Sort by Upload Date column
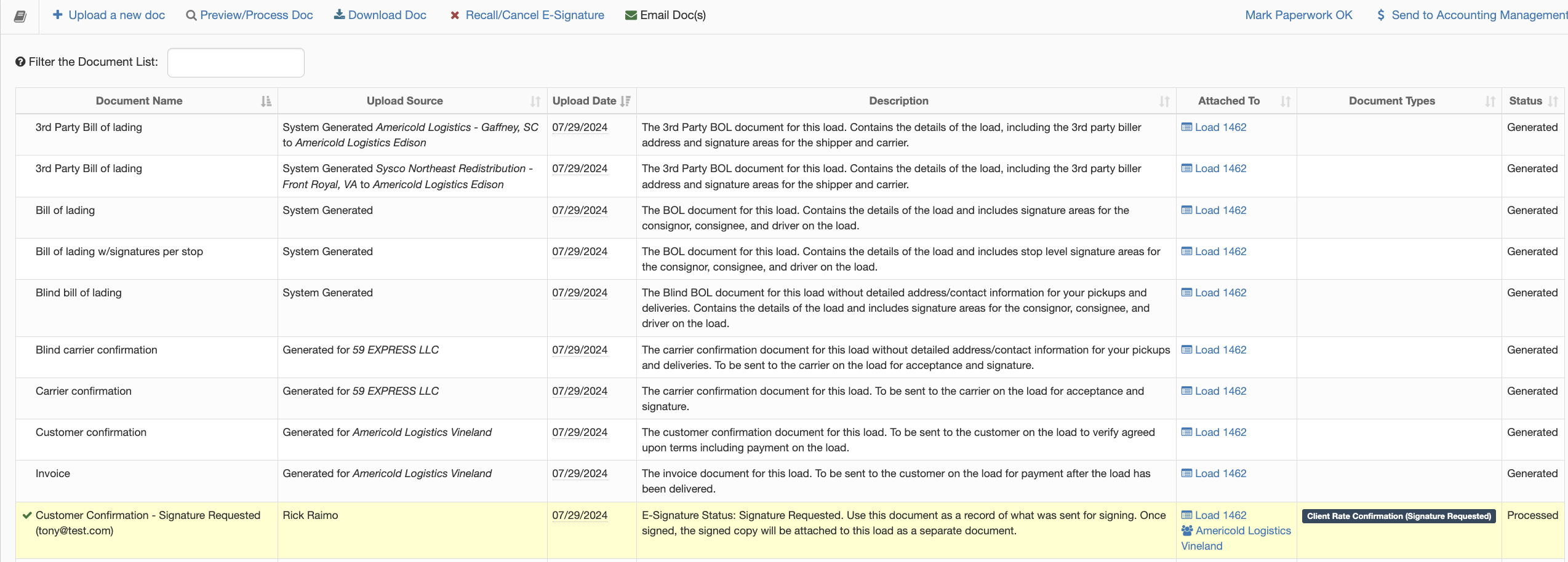1568x562 pixels. point(591,101)
